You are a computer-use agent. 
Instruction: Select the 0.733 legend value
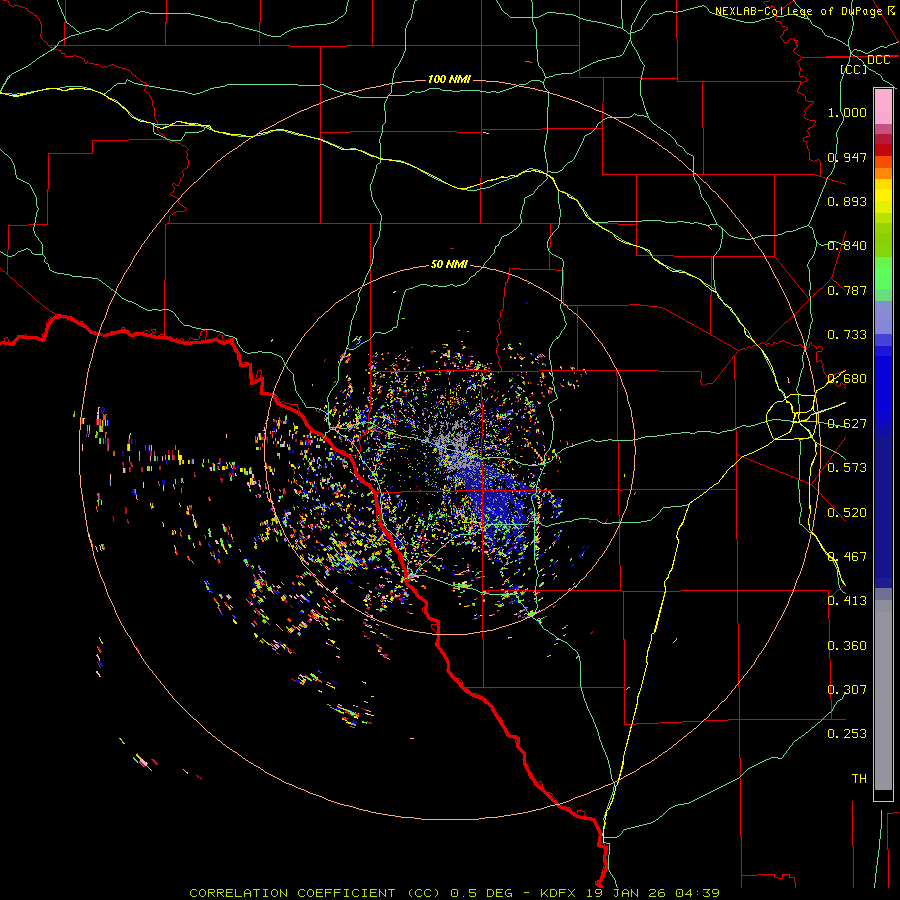click(847, 335)
